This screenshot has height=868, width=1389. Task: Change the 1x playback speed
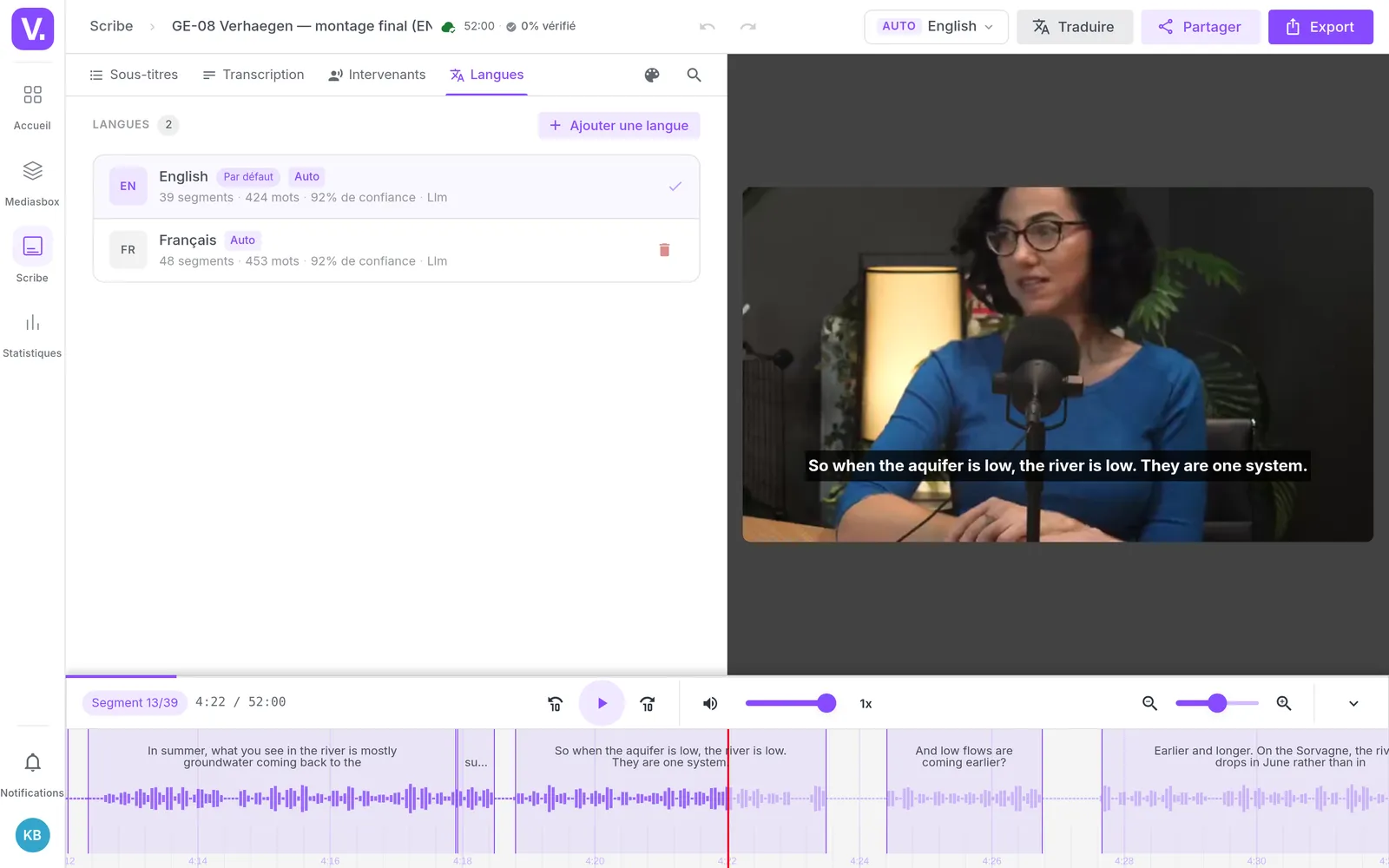tap(866, 704)
